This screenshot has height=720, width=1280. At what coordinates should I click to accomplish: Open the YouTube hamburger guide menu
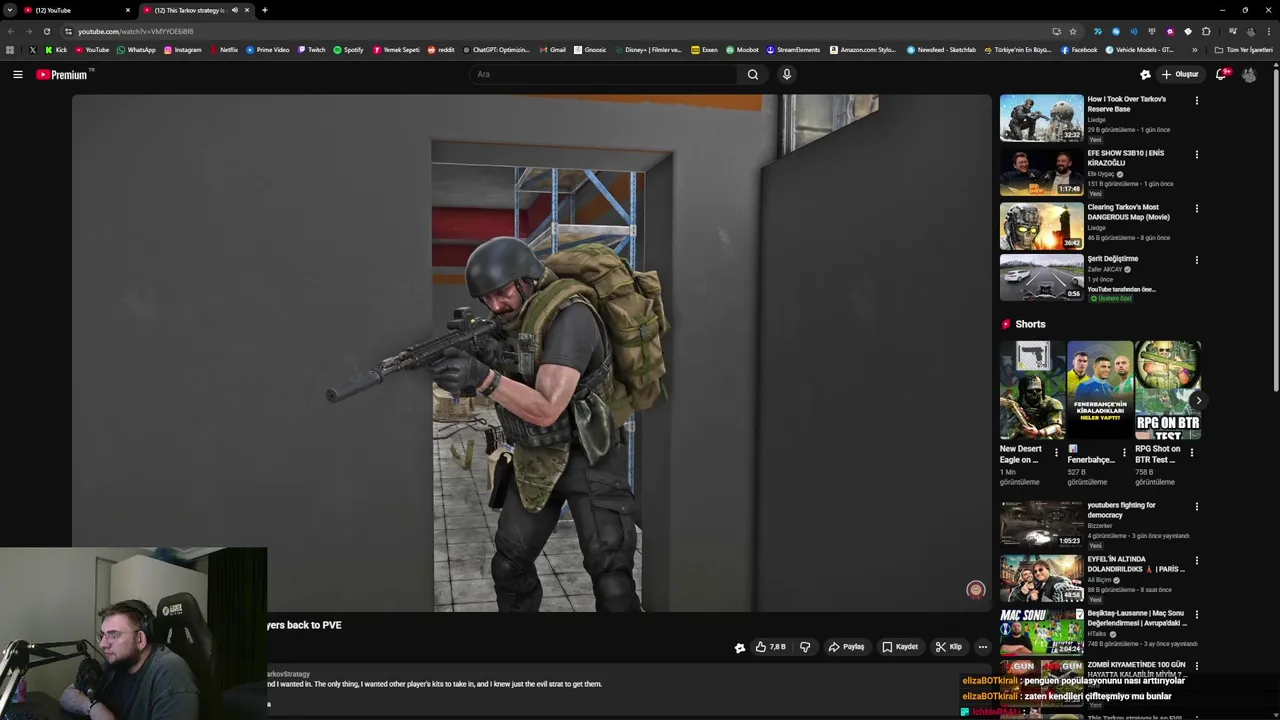(x=17, y=74)
